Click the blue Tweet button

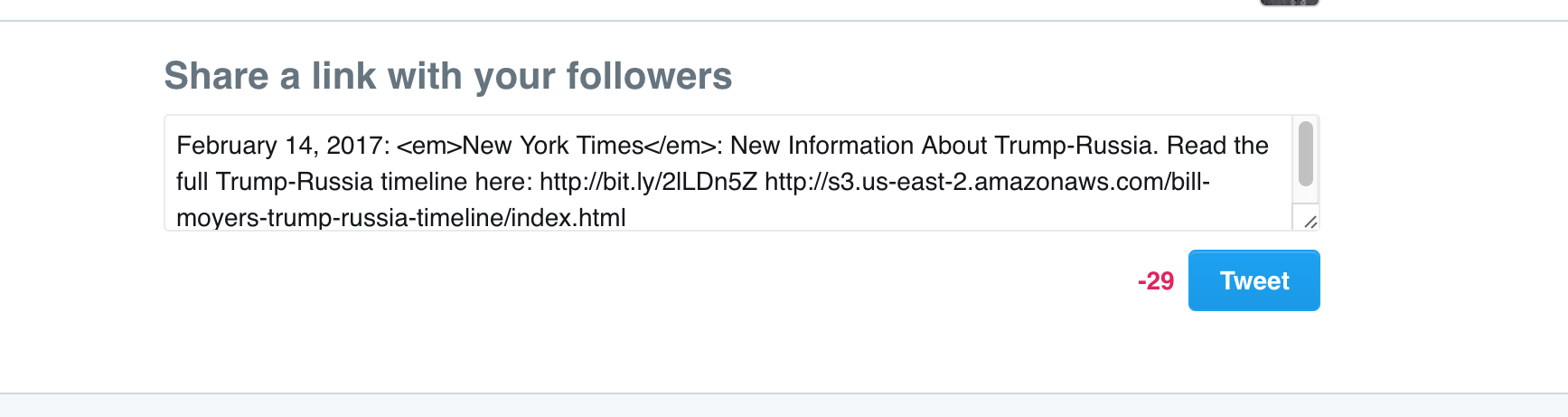coord(1253,280)
